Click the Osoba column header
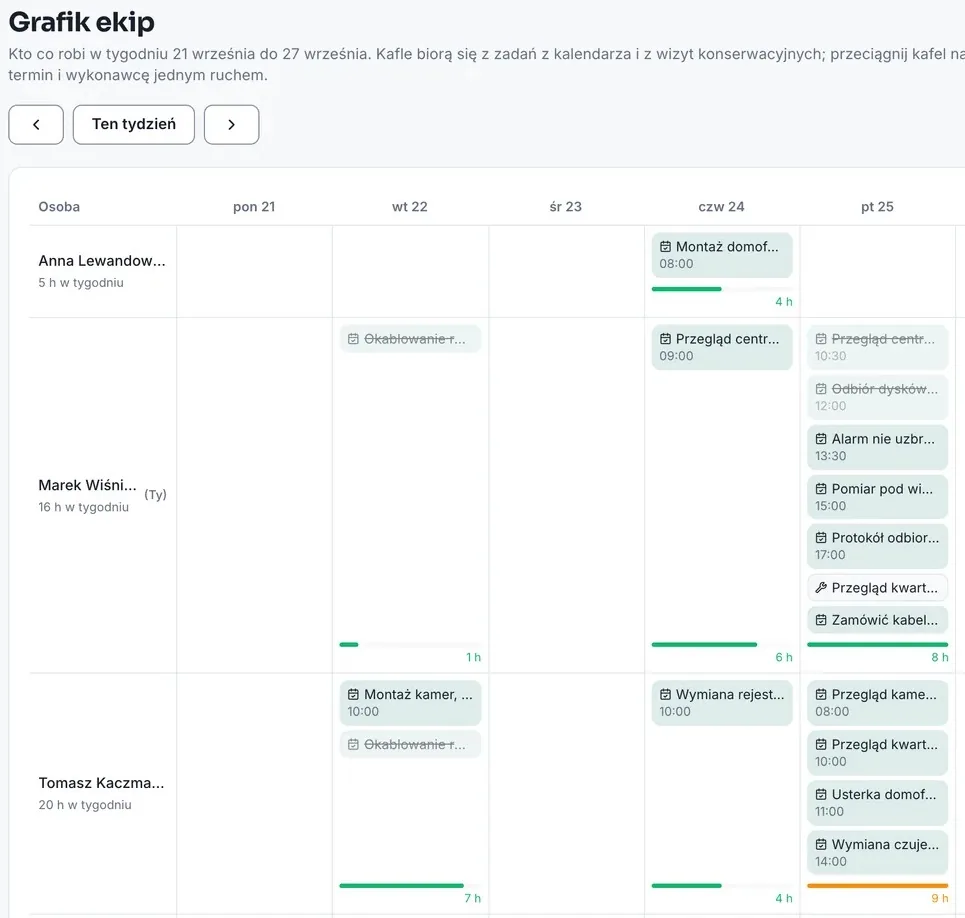This screenshot has width=965, height=918. click(x=59, y=207)
